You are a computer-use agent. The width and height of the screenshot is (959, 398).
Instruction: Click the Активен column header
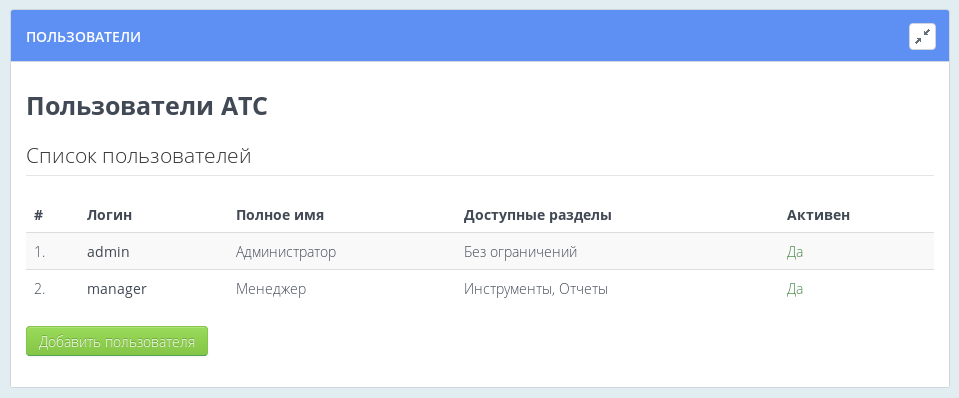tap(818, 215)
